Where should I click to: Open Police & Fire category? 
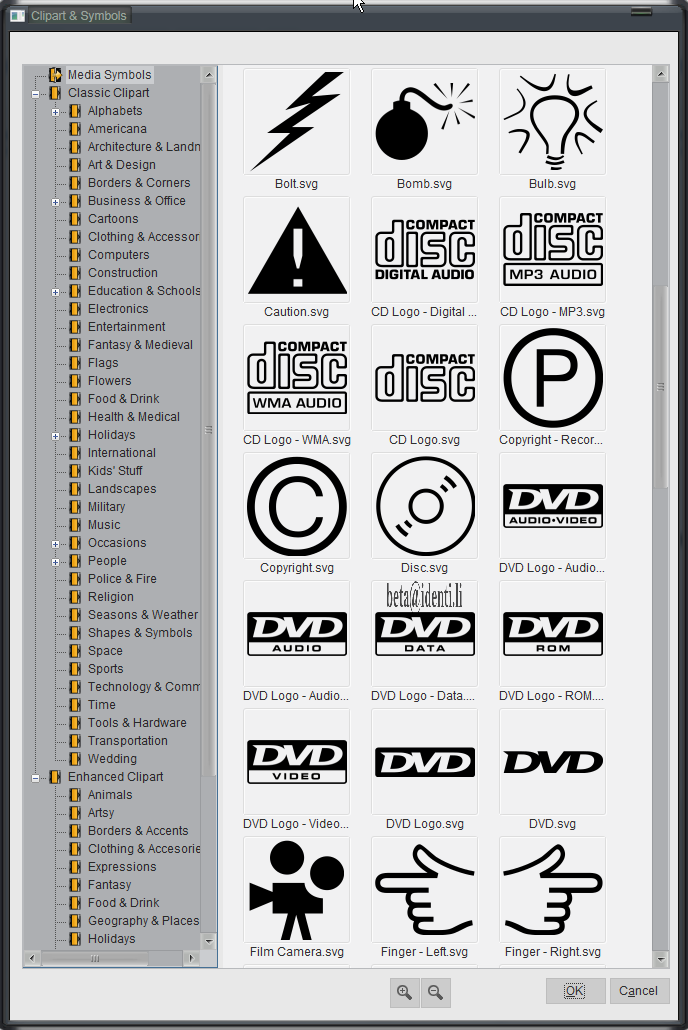tap(122, 579)
